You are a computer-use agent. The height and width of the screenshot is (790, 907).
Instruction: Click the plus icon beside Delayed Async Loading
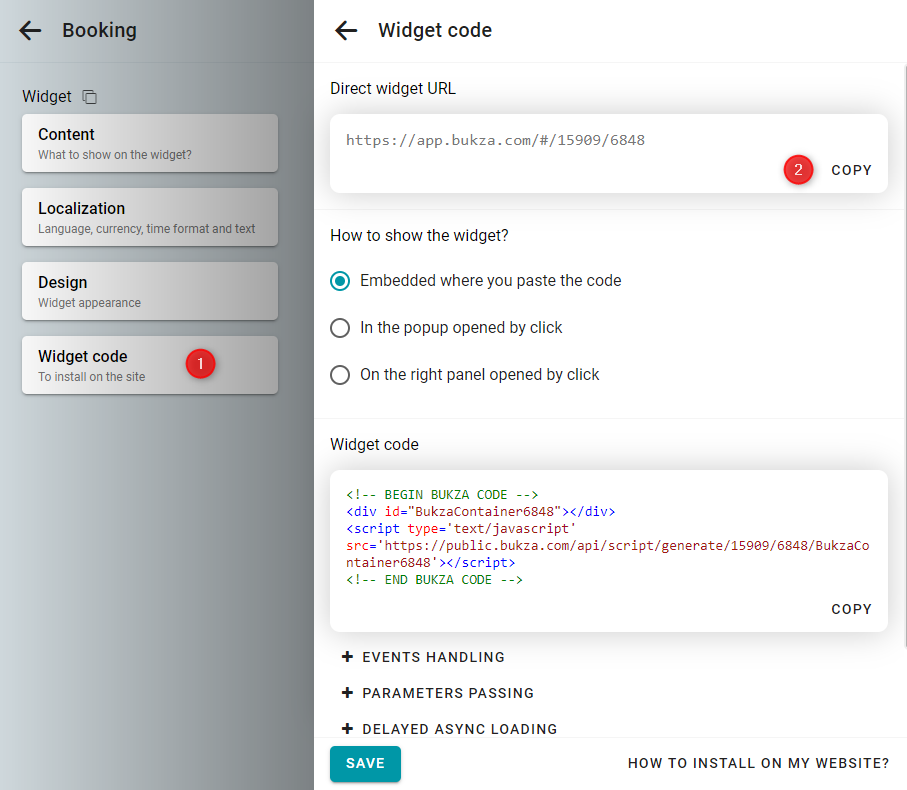pos(347,729)
